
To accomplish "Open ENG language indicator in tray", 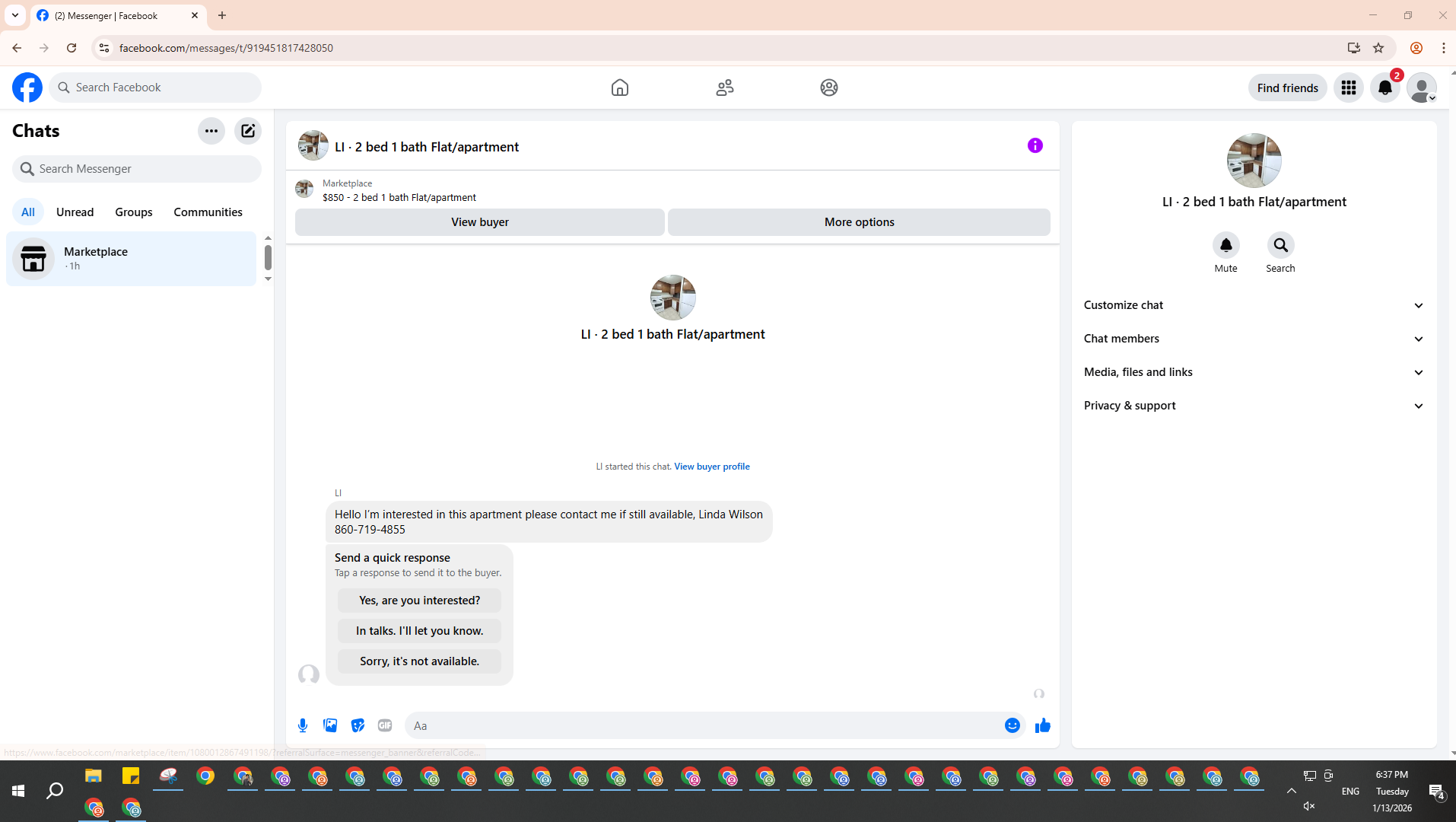I will pos(1351,792).
